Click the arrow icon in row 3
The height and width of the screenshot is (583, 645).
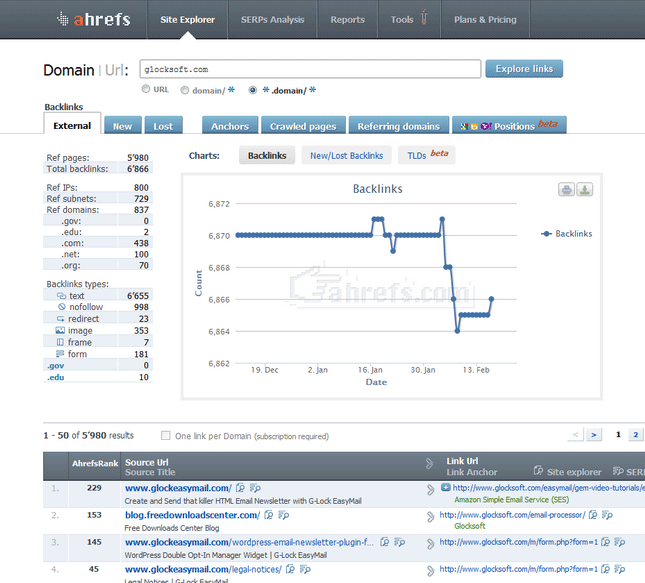[430, 544]
